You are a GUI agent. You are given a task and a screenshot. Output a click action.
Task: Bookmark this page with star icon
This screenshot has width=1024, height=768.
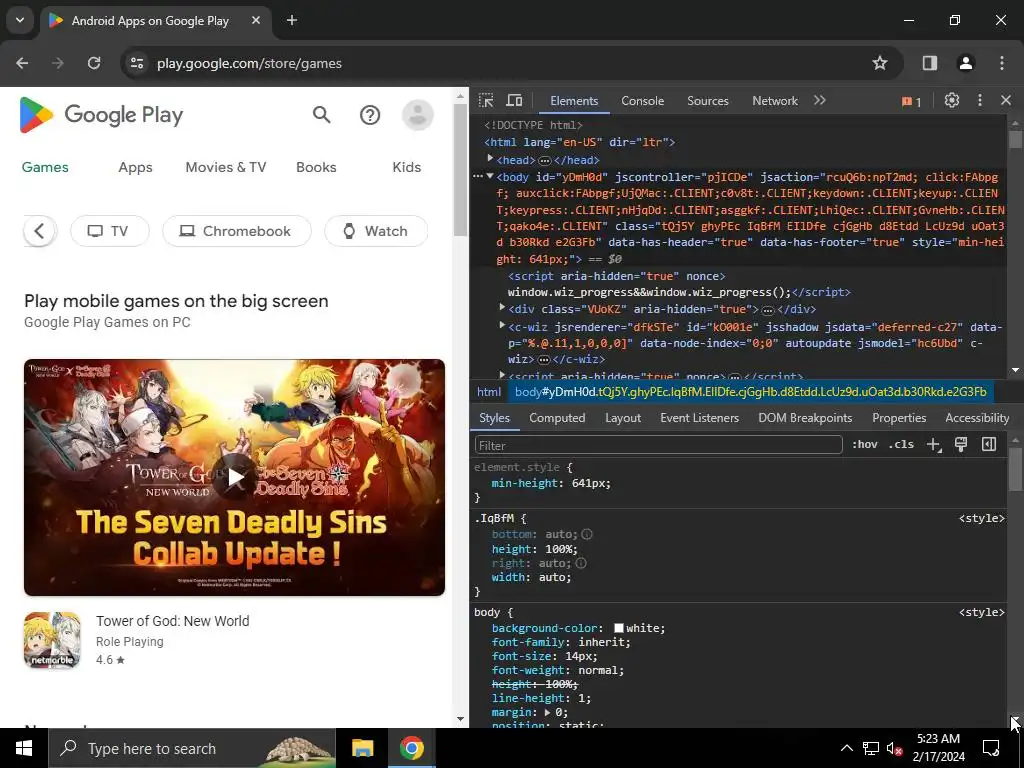pos(880,63)
